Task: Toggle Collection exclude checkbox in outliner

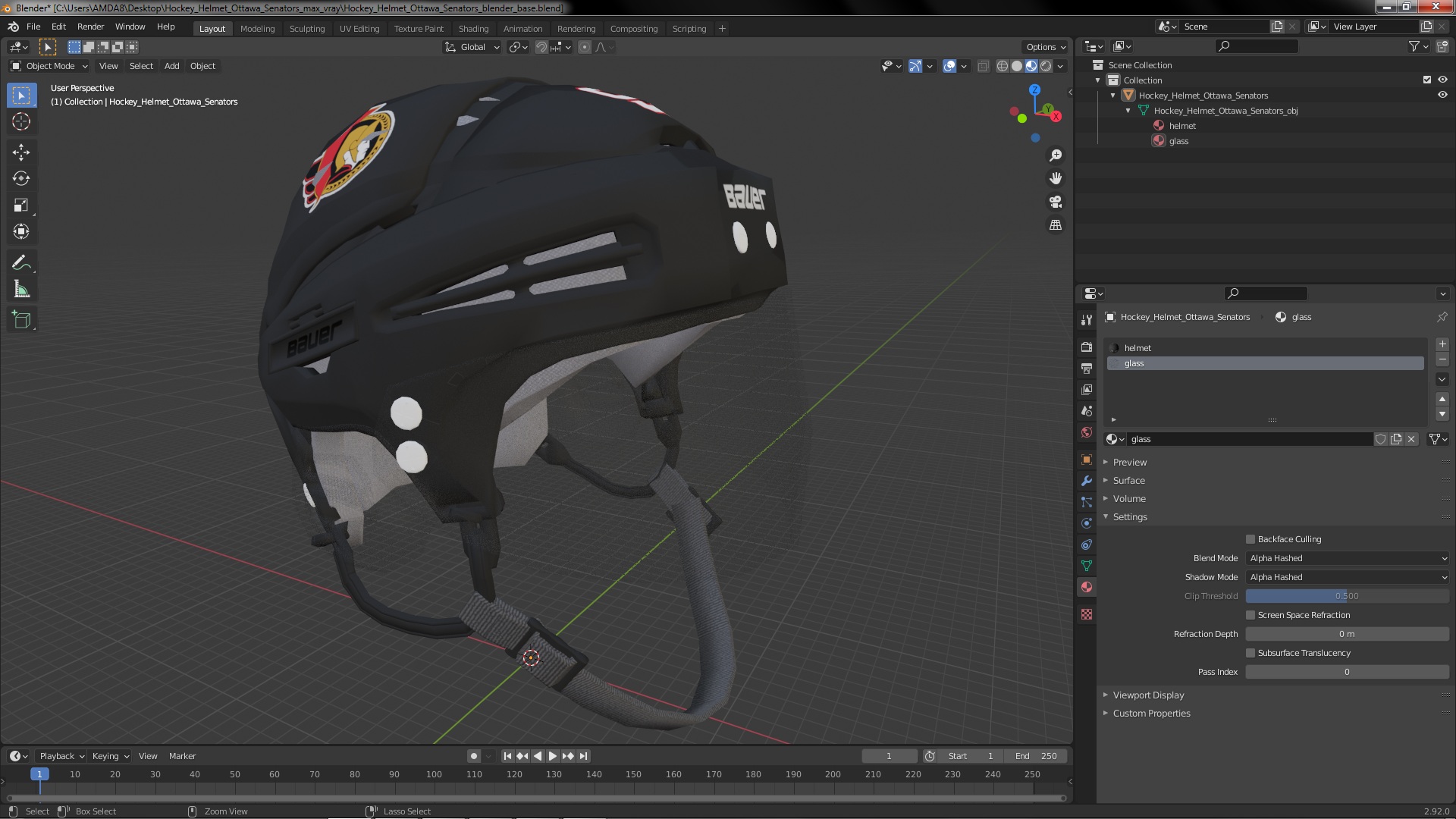Action: coord(1427,80)
